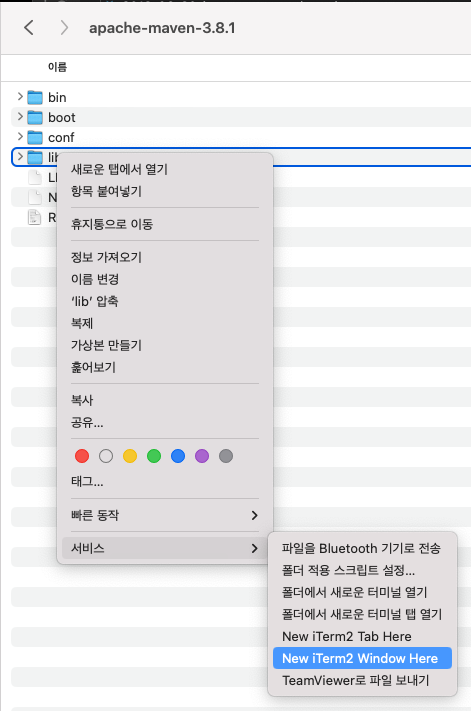Select the boot folder icon
Screen dimensions: 471x711
(x=35, y=117)
